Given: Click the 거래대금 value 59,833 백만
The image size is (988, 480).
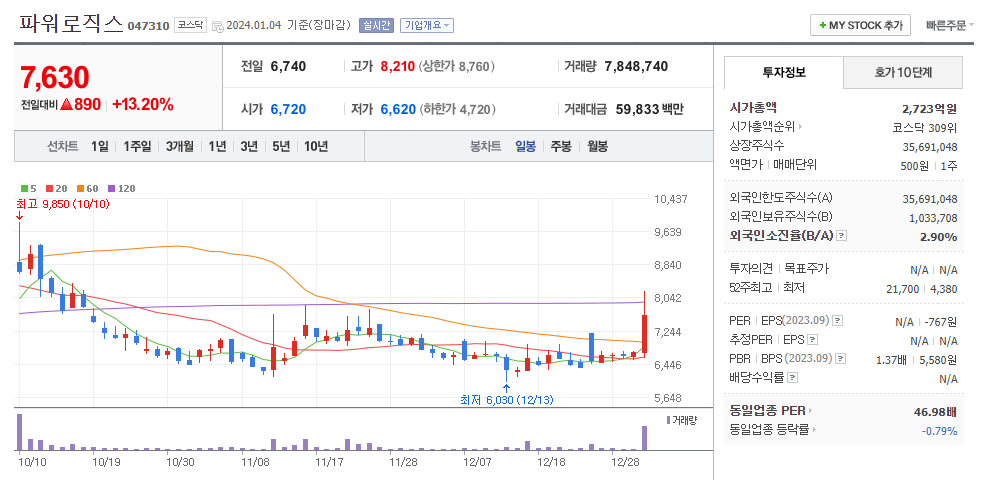Looking at the screenshot, I should point(650,109).
